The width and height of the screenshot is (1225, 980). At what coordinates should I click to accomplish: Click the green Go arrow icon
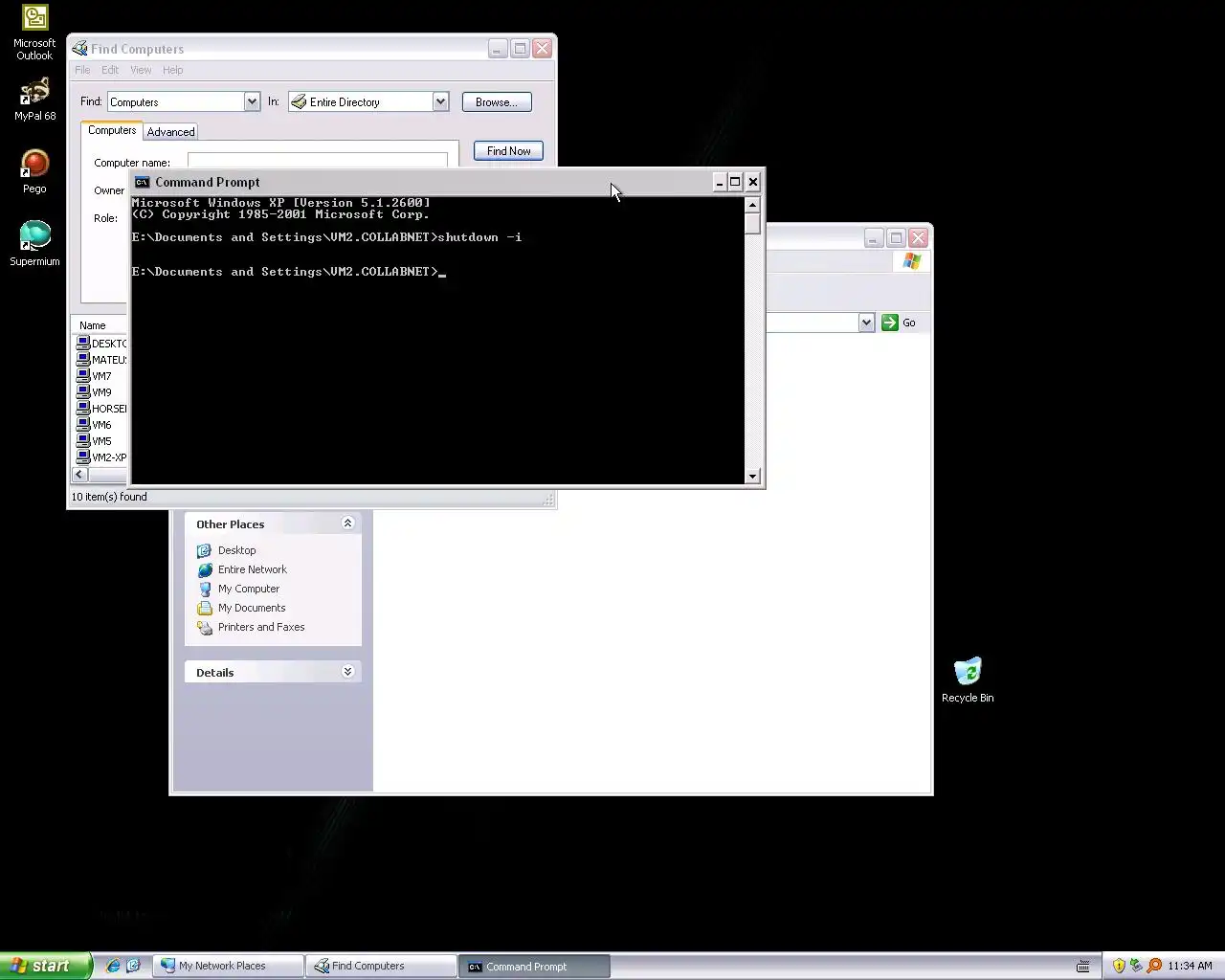pos(890,323)
